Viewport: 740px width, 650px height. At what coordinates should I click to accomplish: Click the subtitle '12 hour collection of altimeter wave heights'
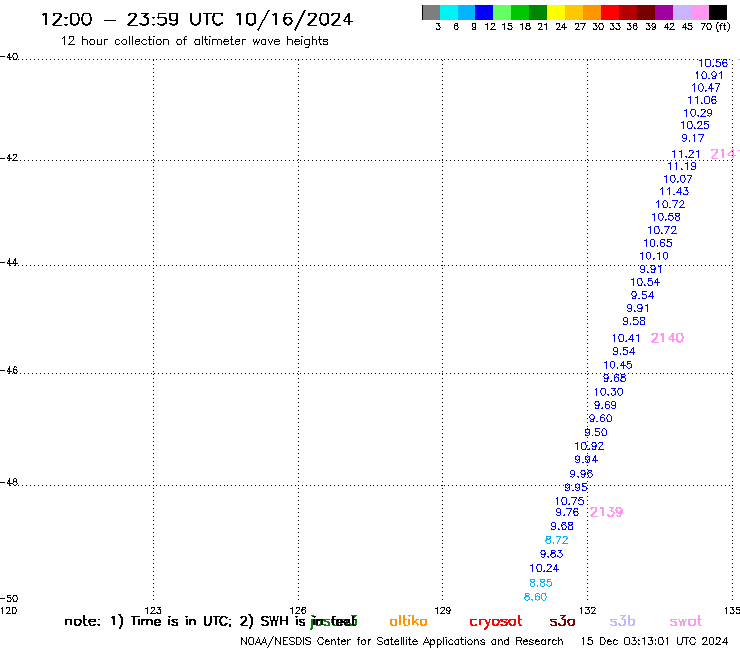(x=194, y=41)
